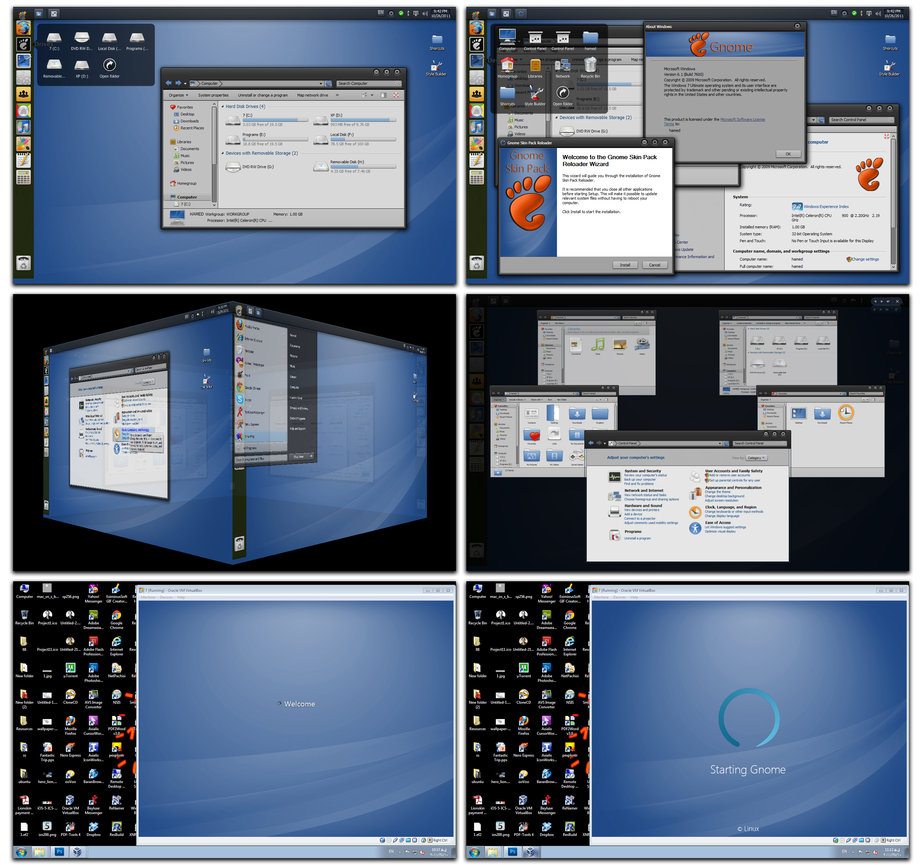The width and height of the screenshot is (923, 865).
Task: Open the Organize dropdown in Explorer
Action: pyautogui.click(x=179, y=94)
